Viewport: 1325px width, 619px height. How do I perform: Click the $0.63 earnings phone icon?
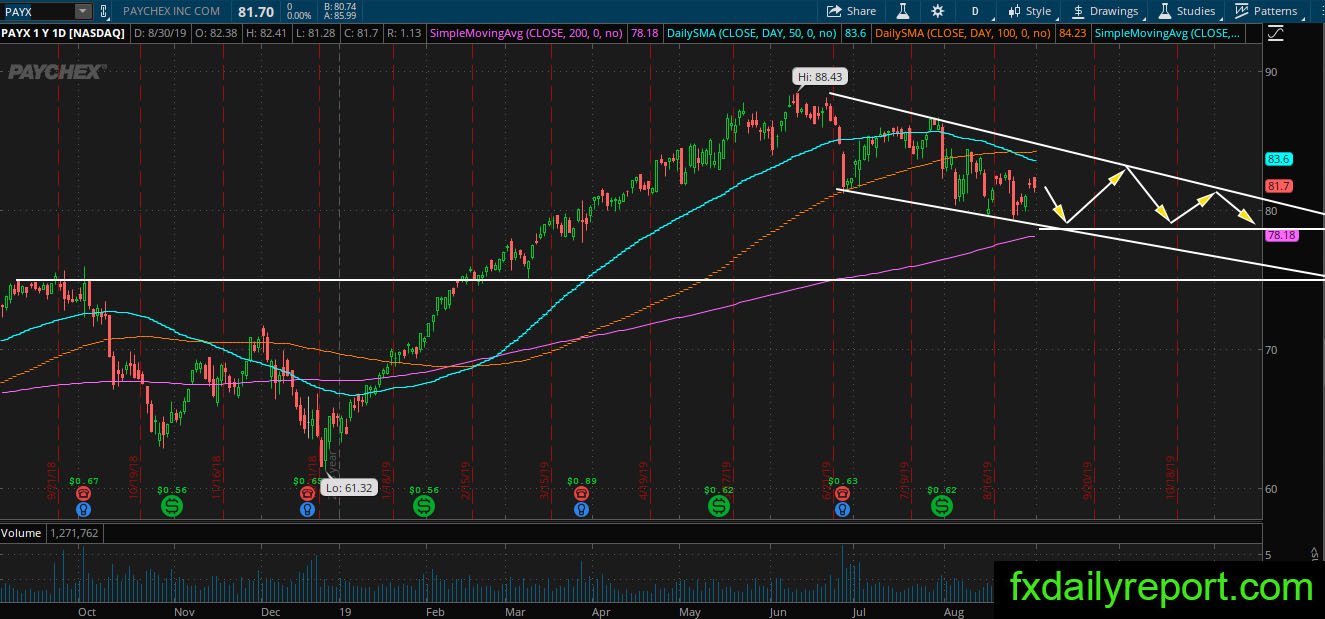(845, 494)
